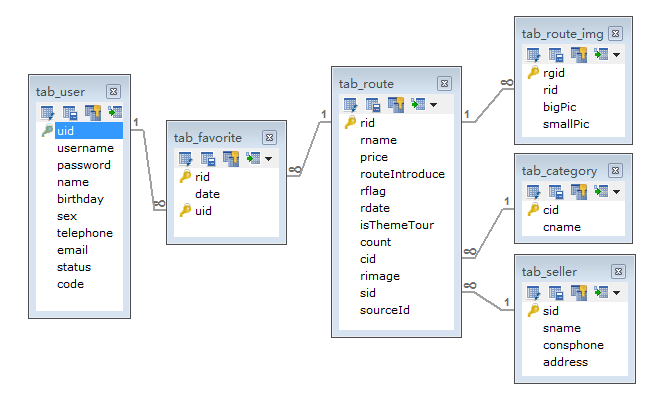Click manage indexes icon in tab_favorite
Viewport: 653px width, 394px height.
tap(208, 159)
